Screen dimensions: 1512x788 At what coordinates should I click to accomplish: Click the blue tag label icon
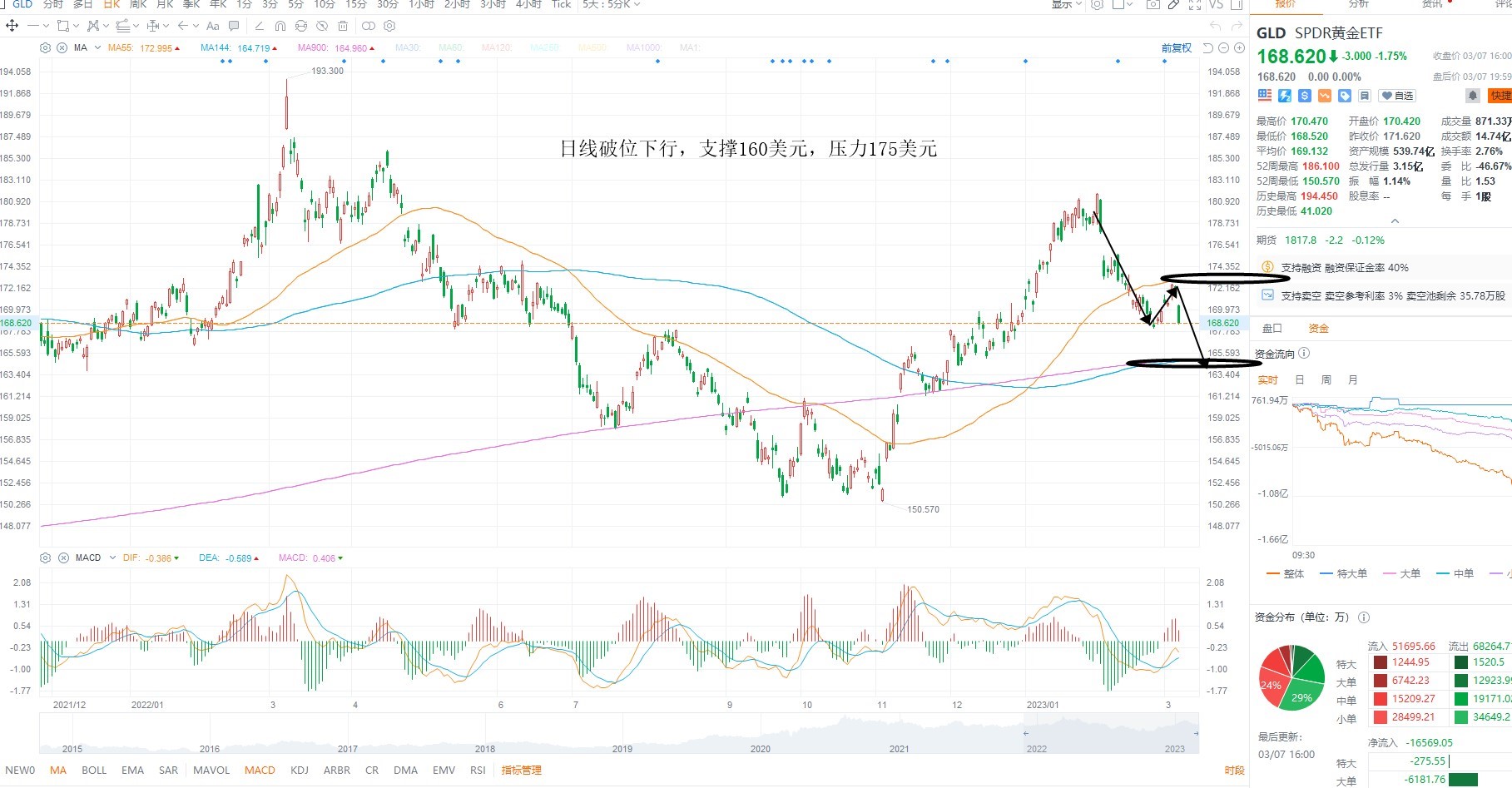click(x=1345, y=96)
